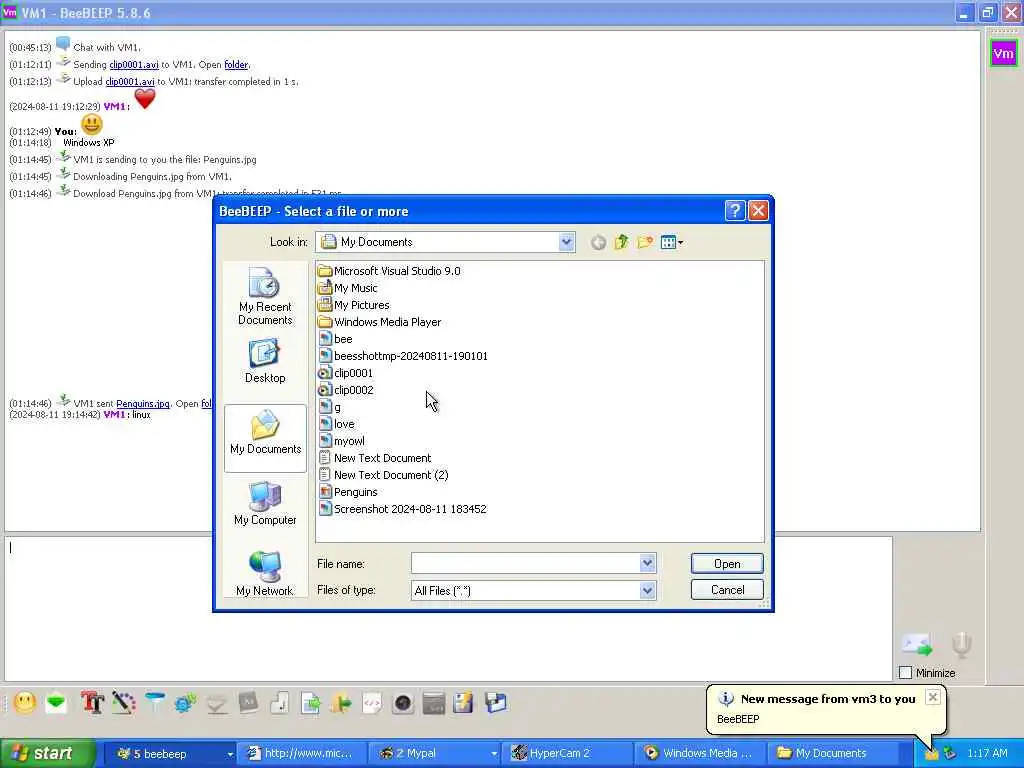Click the send message arrow icon

(918, 645)
